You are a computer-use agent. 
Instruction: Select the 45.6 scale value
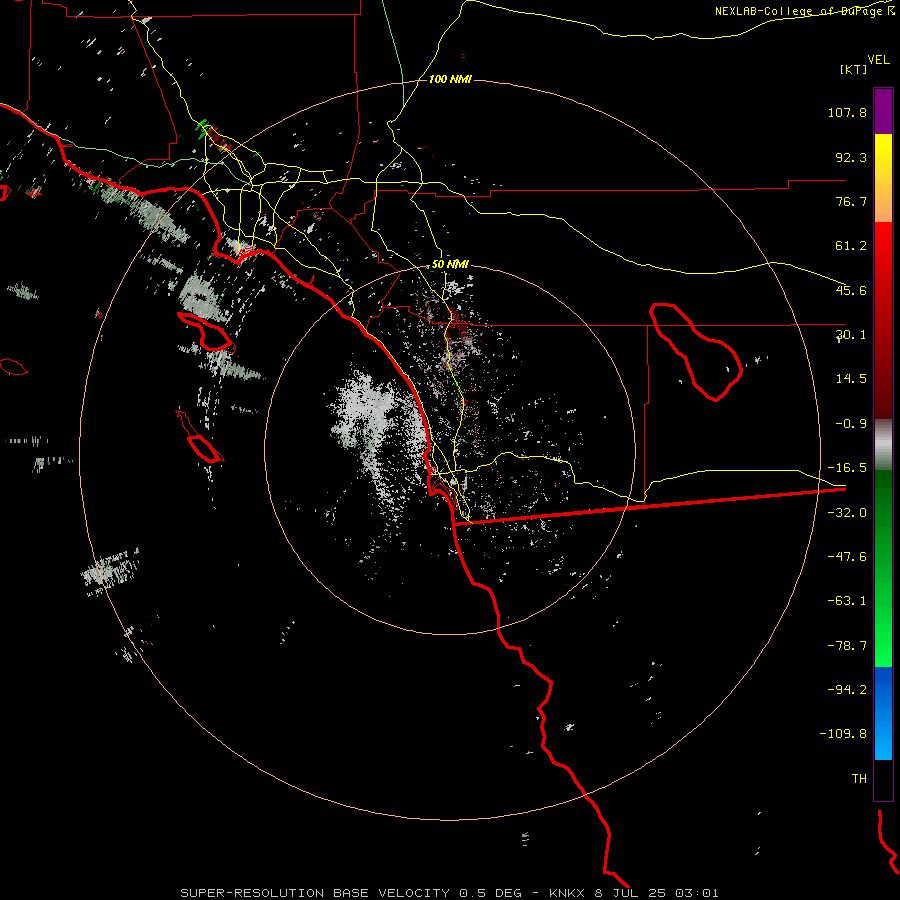click(x=851, y=290)
